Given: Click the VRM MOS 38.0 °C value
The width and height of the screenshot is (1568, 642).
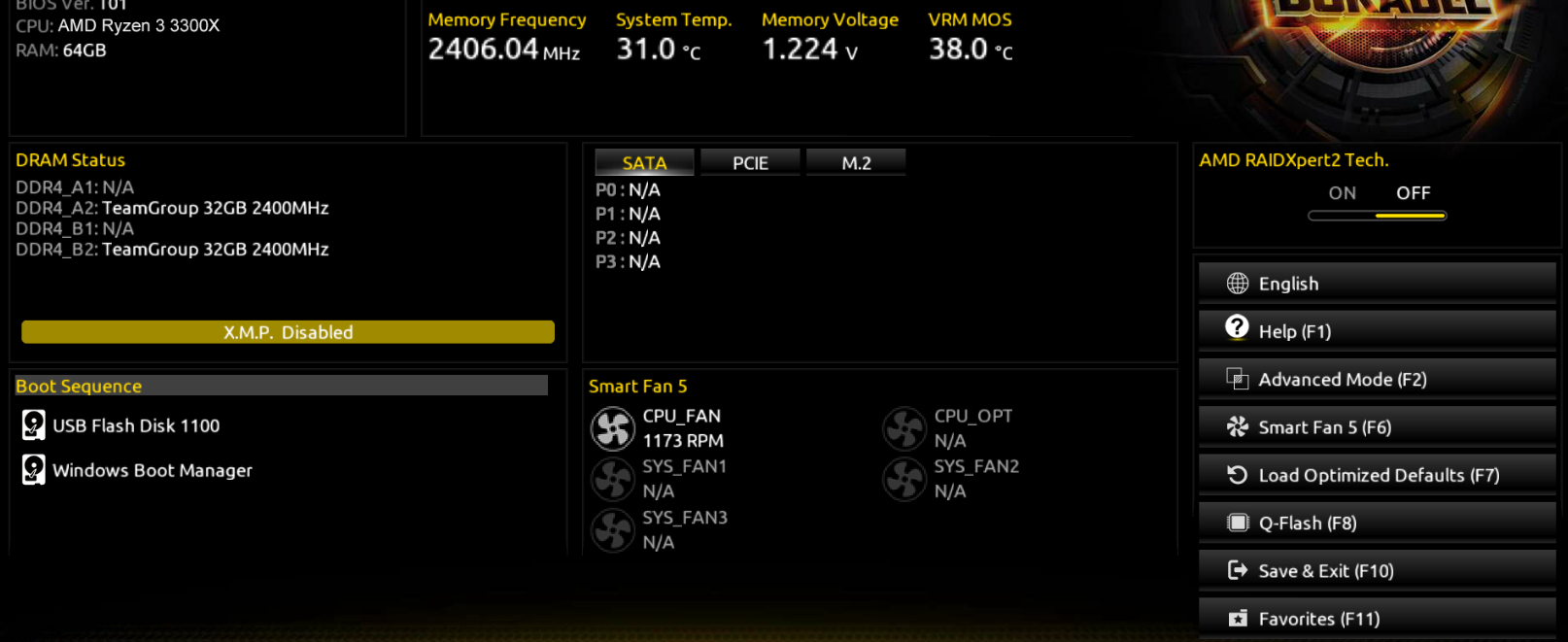Looking at the screenshot, I should [x=971, y=49].
